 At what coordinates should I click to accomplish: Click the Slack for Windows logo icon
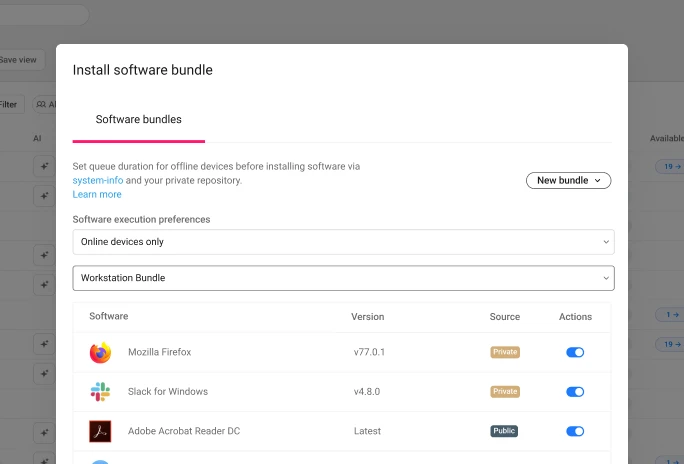(x=100, y=392)
